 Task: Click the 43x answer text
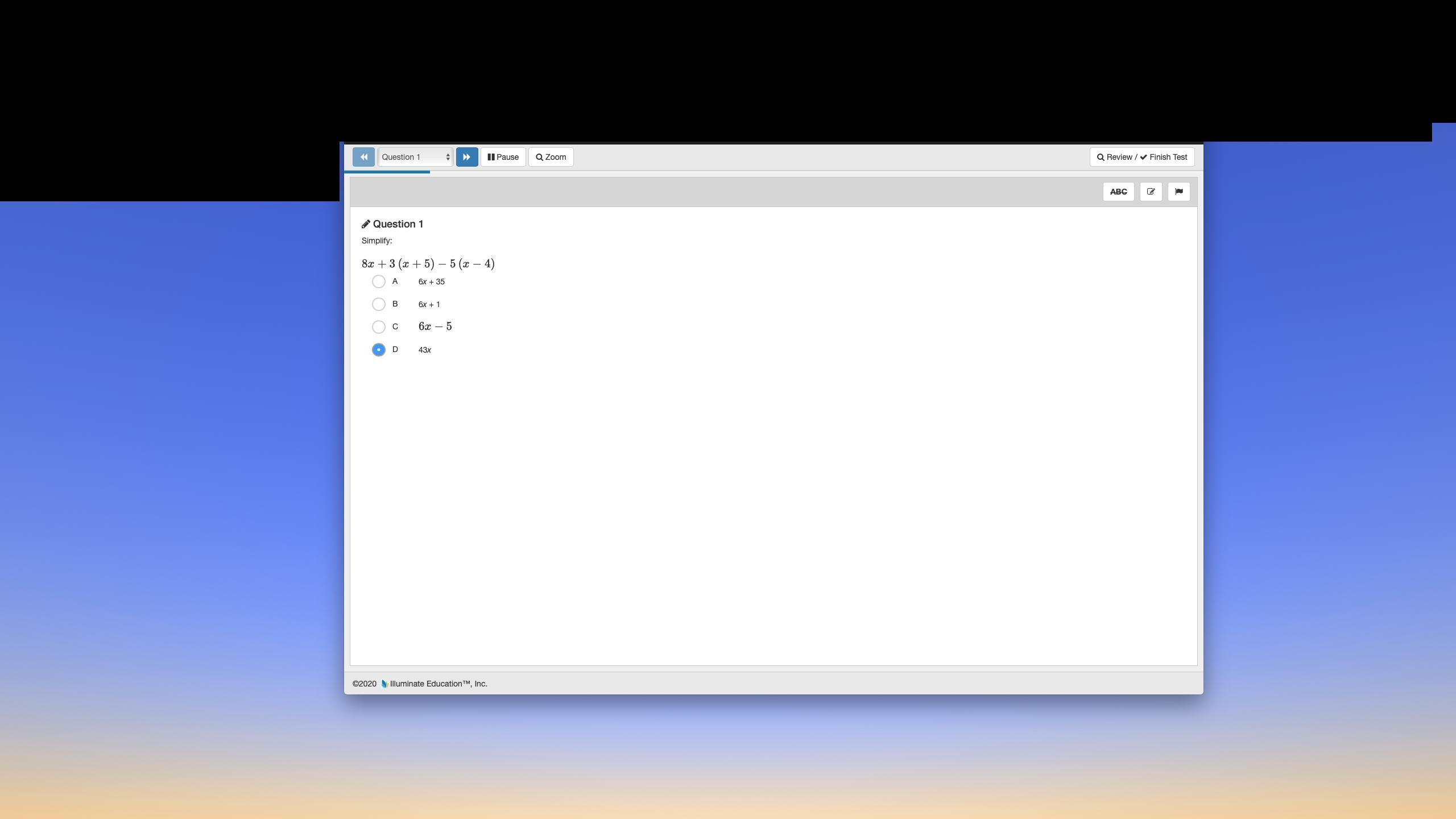pos(424,350)
